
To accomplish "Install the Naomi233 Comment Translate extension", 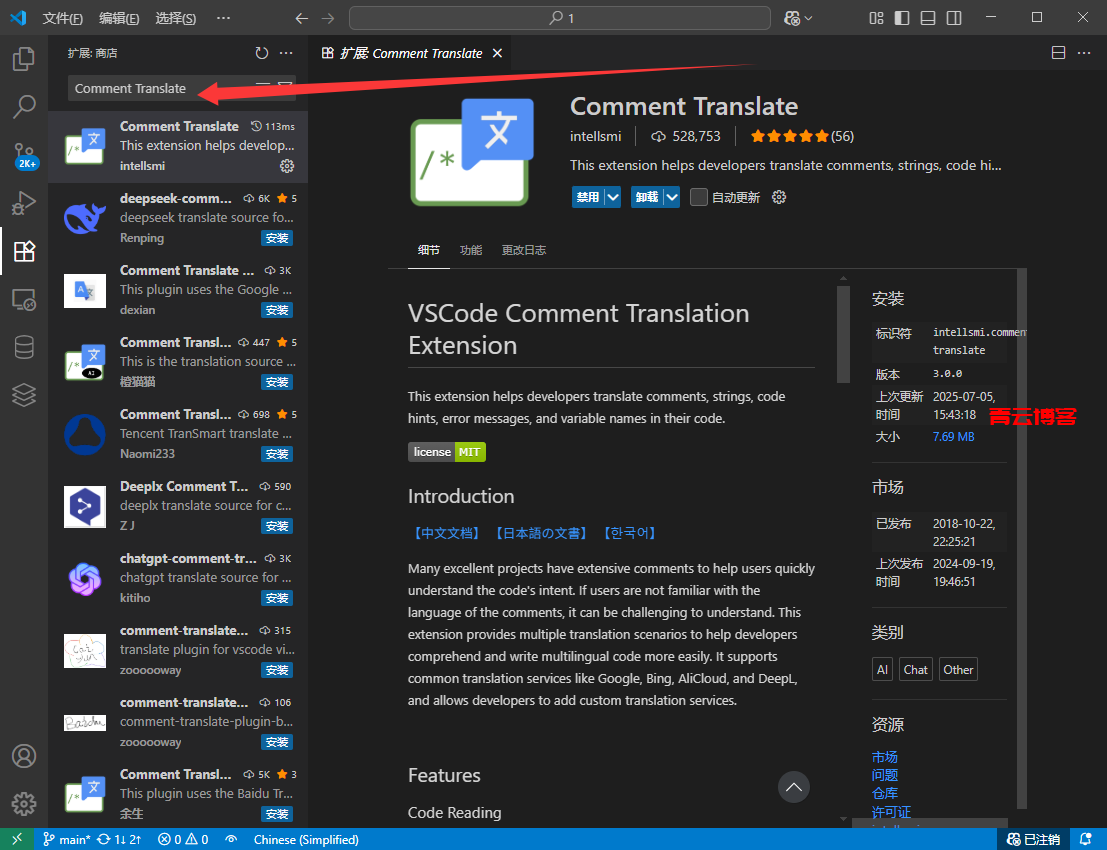I will point(277,454).
